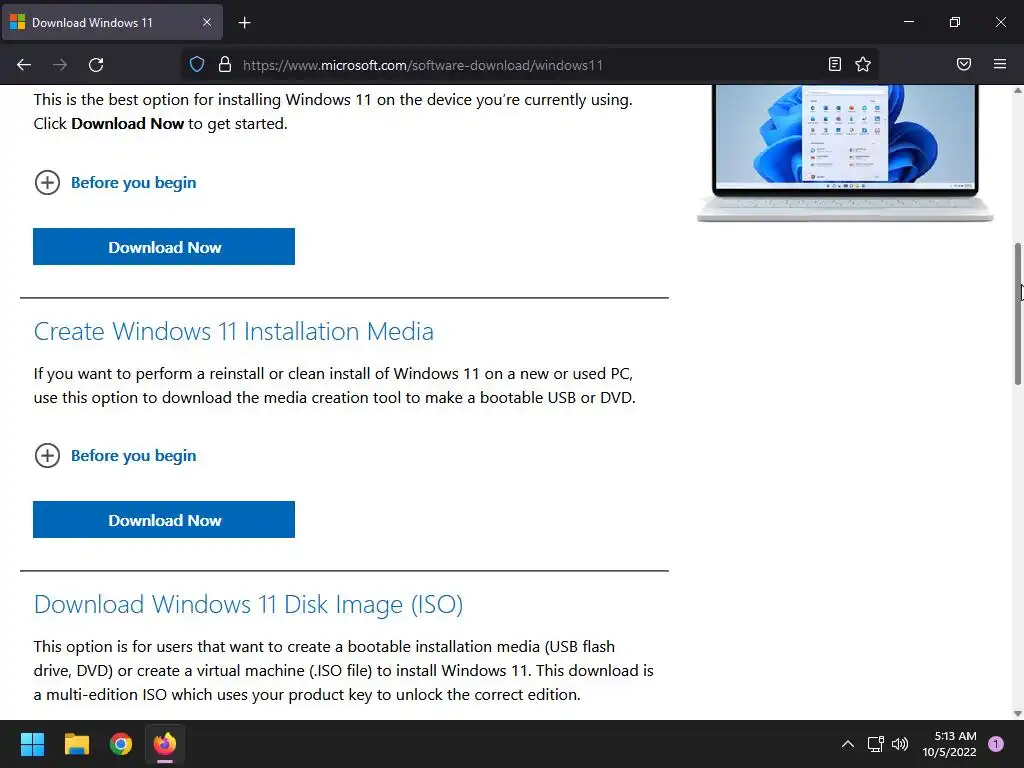Click Download Now for Installation Media

164,520
